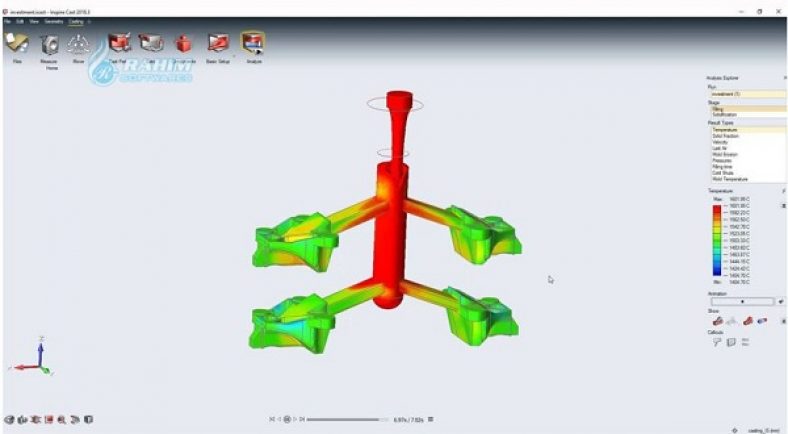Jump to the last animation frame

302,419
